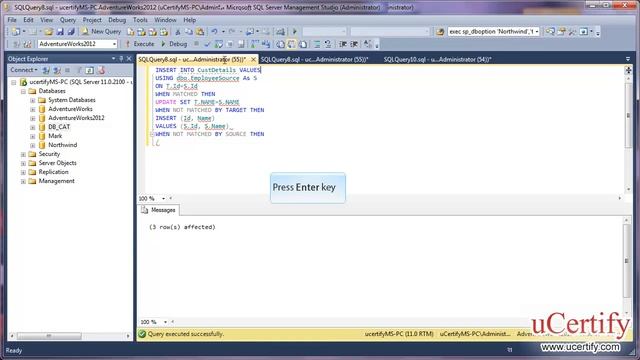Close the active SQLQuery8.sql tab
The image size is (640, 360).
(x=253, y=60)
